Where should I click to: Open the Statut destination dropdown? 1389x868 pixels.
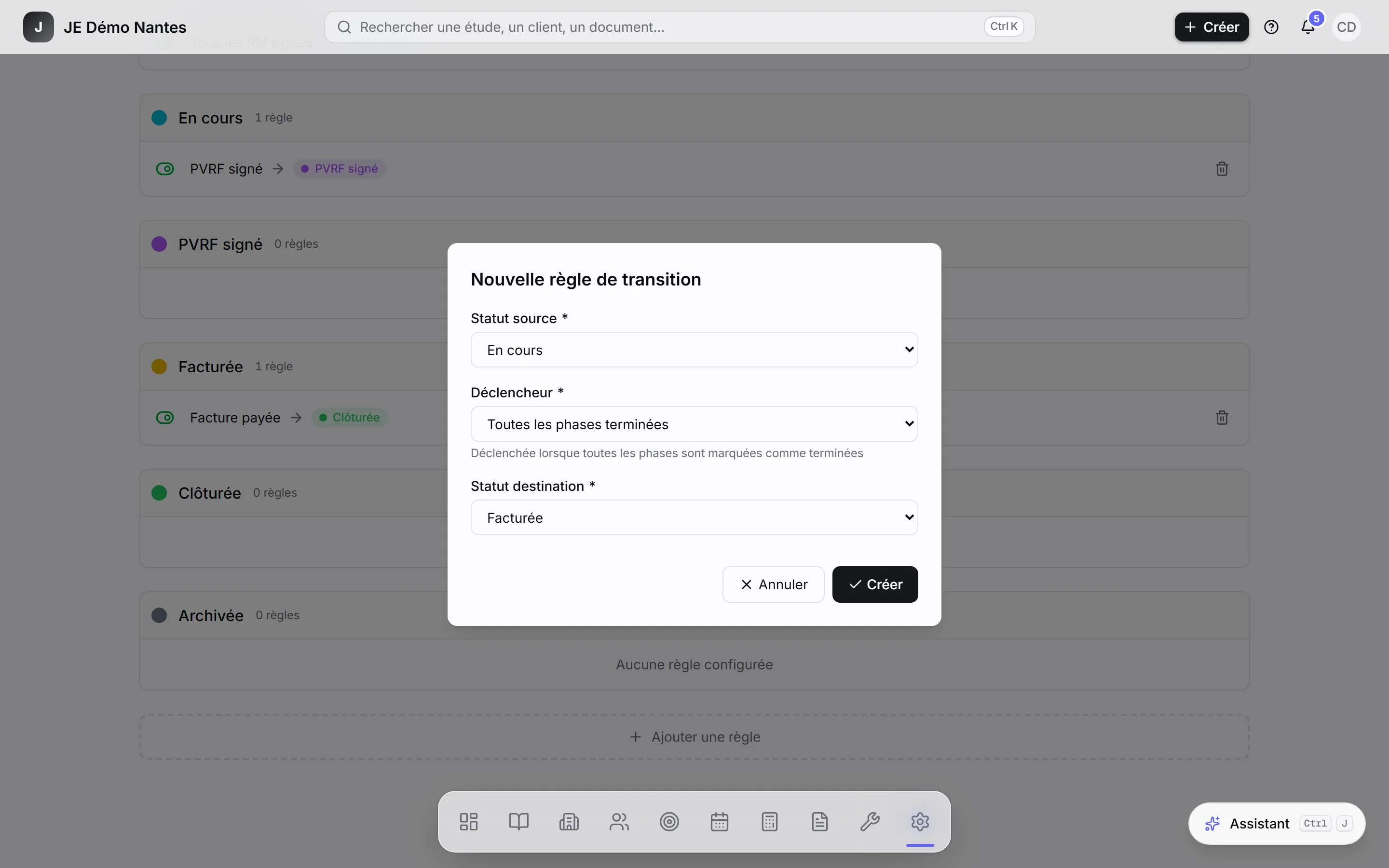(x=694, y=517)
